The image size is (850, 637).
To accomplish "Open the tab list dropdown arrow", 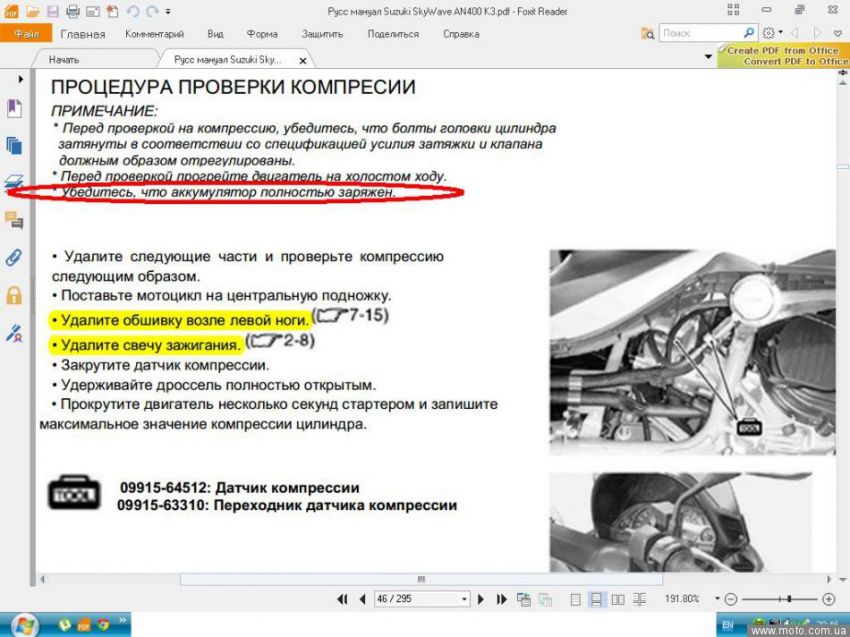I will click(708, 56).
